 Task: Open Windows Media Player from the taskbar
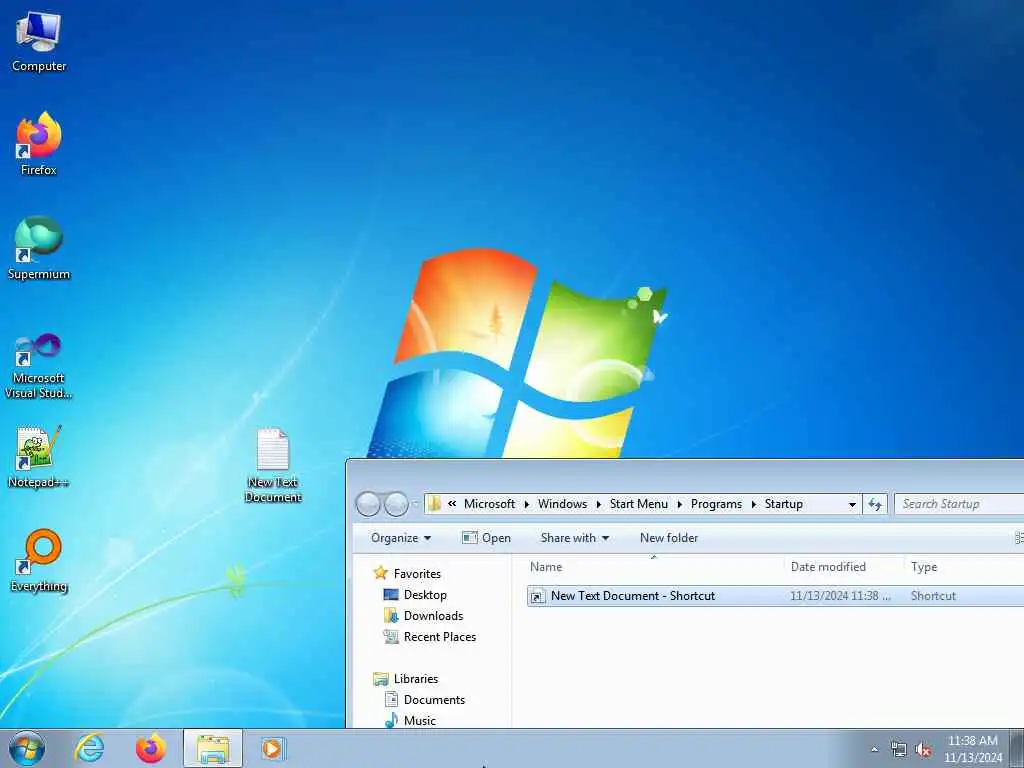[x=271, y=748]
